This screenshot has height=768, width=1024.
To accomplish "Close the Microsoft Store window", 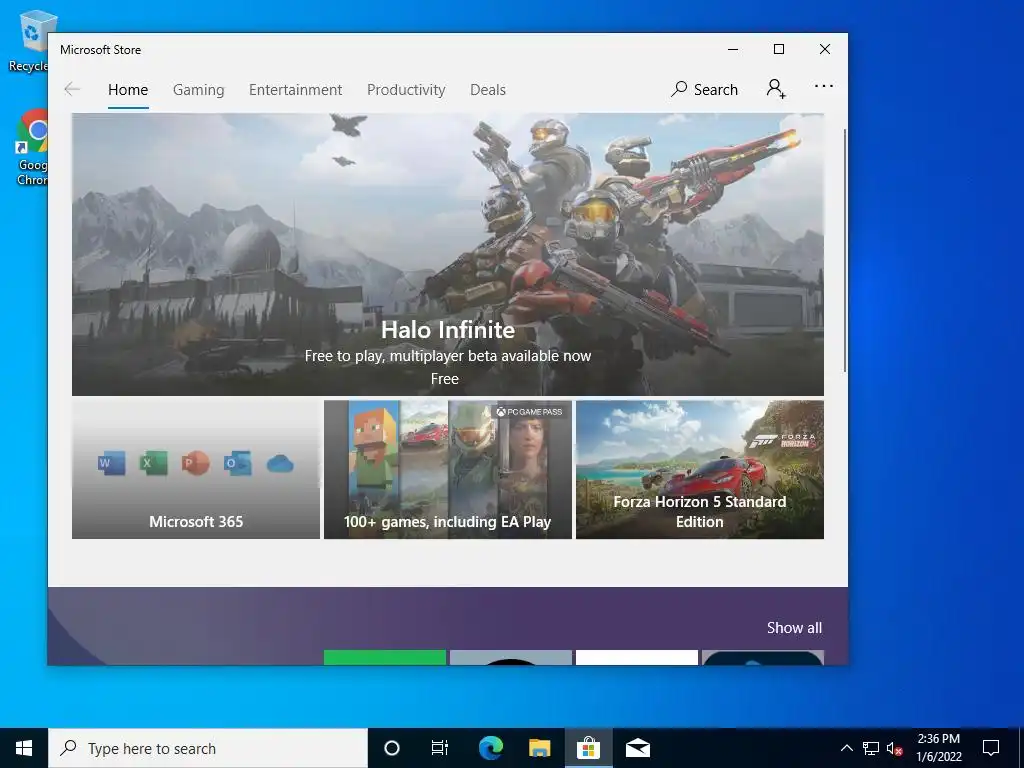I will [825, 50].
